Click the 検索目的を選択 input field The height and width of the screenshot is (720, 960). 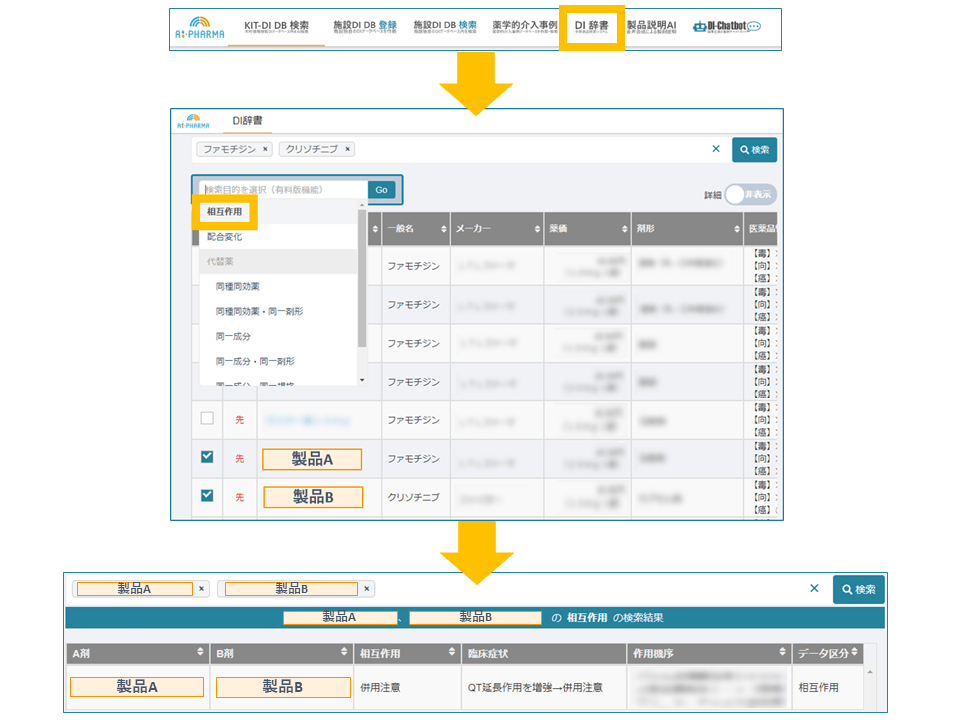(283, 189)
